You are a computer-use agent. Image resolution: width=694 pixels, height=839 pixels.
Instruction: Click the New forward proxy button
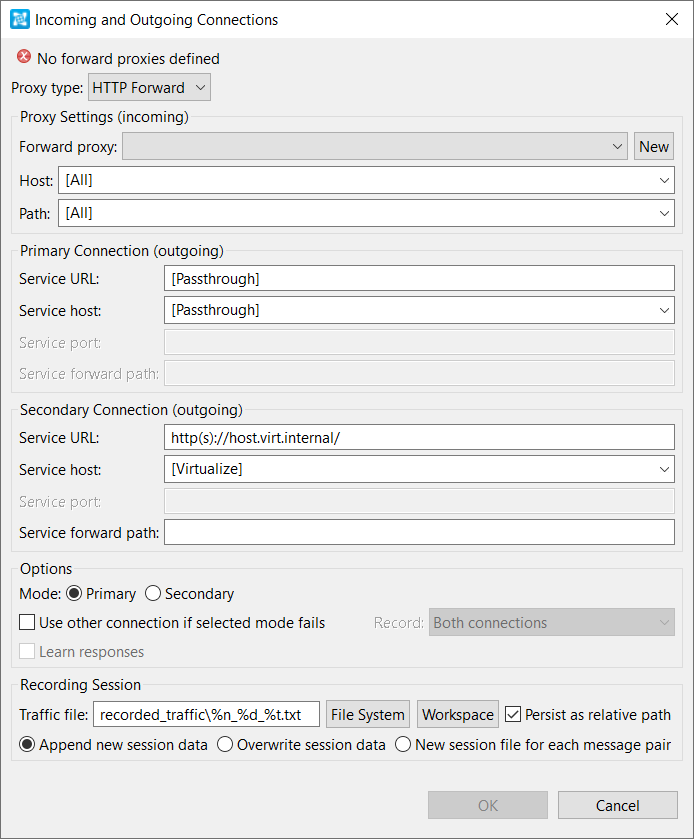tap(653, 147)
